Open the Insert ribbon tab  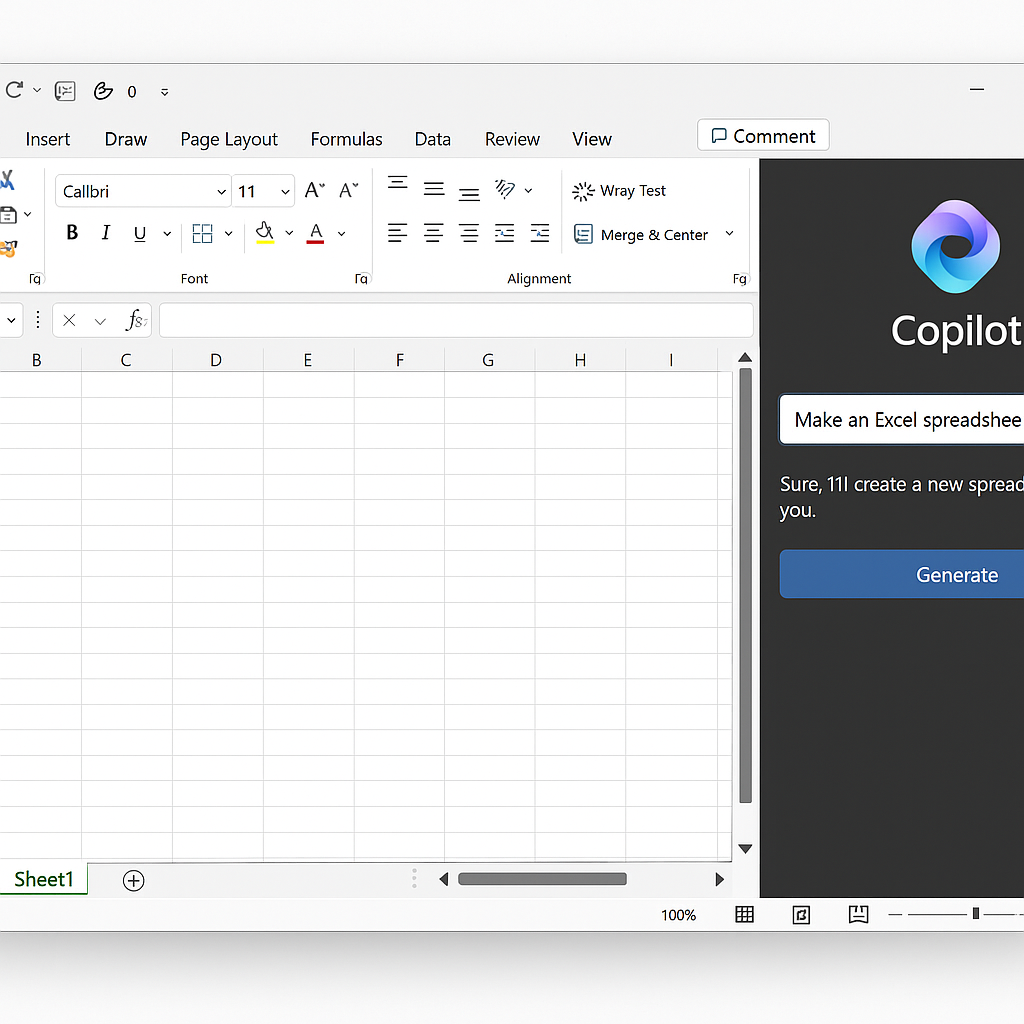[48, 139]
